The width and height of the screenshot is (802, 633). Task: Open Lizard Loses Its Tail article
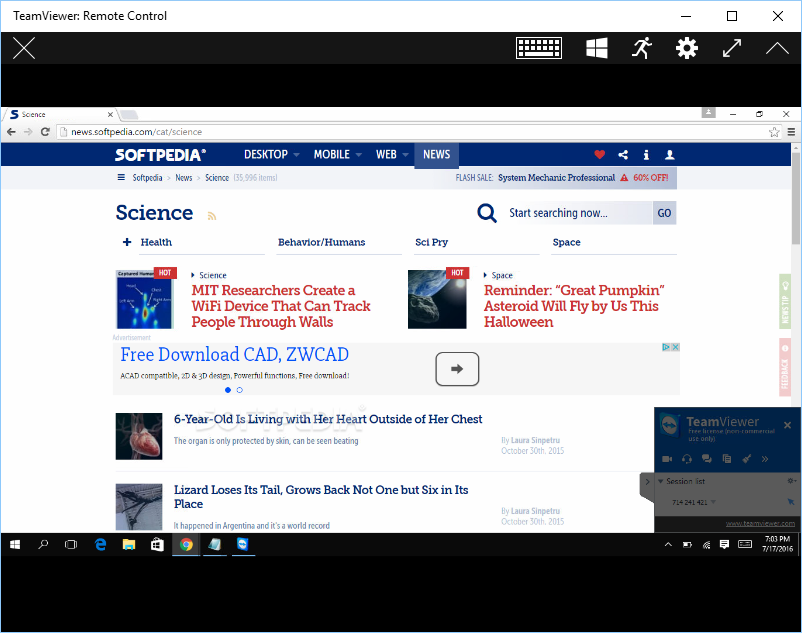coord(321,496)
